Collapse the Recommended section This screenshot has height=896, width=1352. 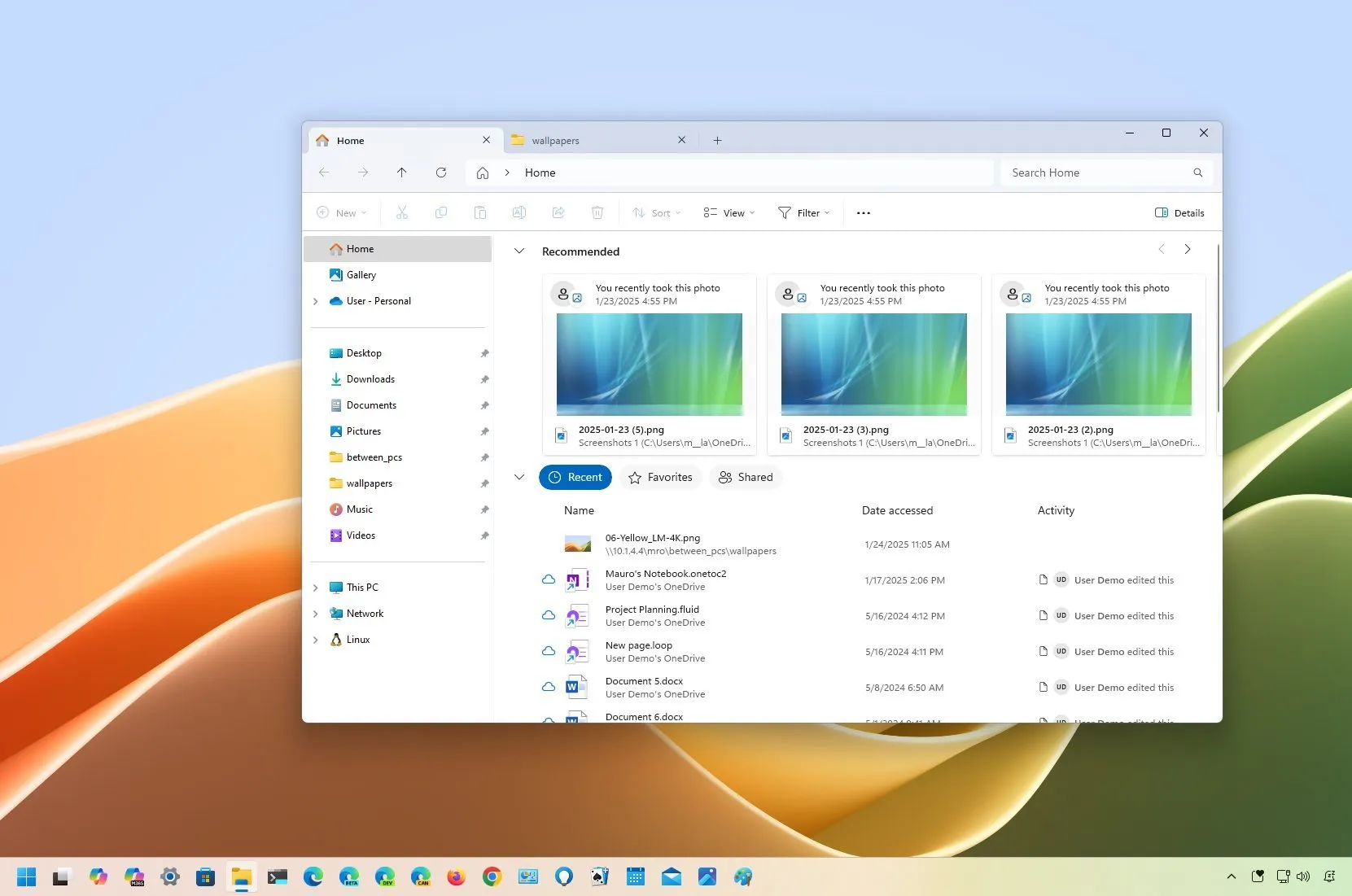[519, 251]
